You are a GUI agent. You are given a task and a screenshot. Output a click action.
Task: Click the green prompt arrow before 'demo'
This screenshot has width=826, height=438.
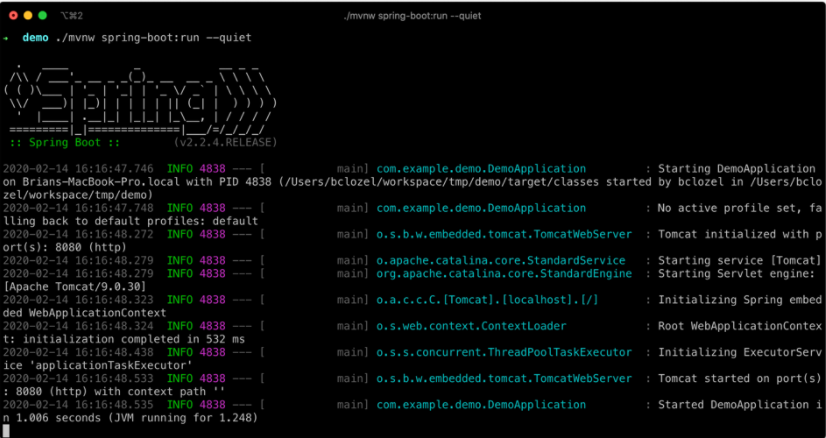(5, 38)
